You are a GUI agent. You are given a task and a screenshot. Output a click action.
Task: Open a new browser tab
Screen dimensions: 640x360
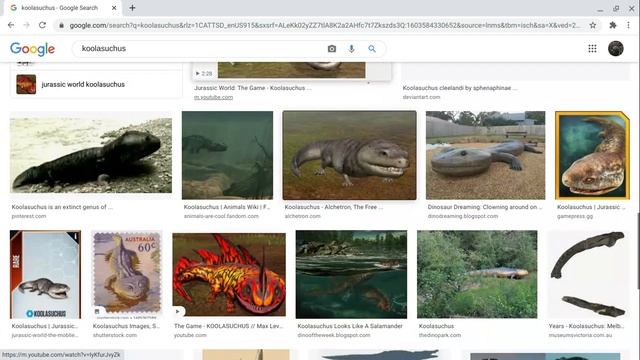click(132, 8)
